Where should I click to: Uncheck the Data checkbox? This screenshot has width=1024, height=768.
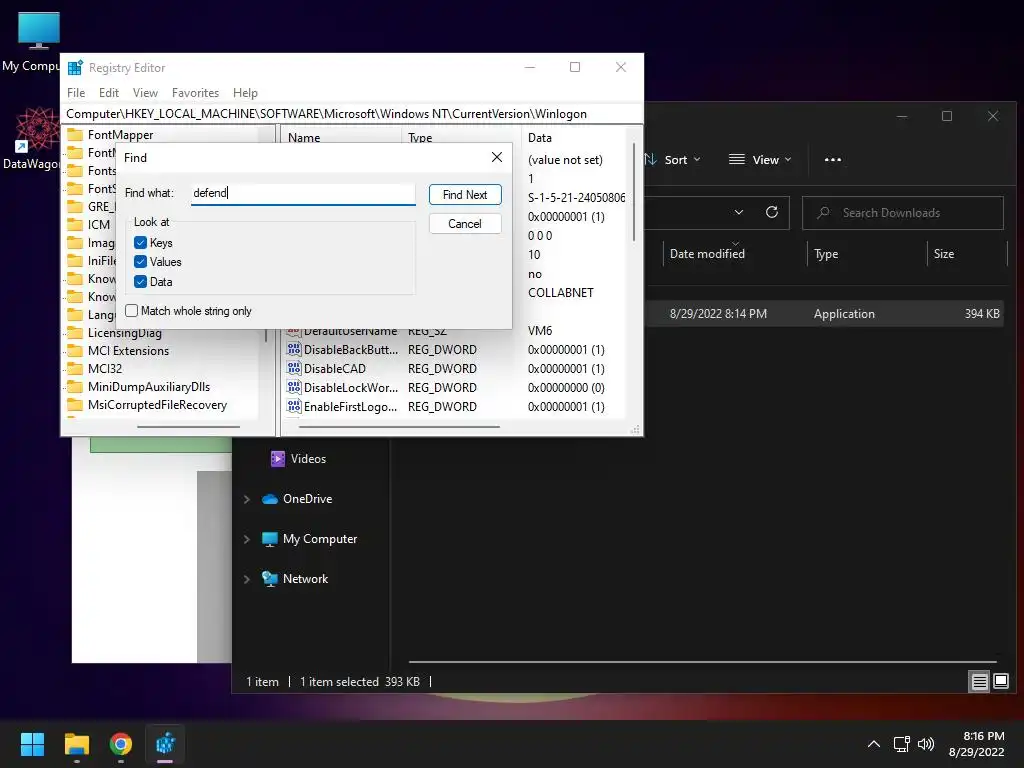pyautogui.click(x=140, y=281)
